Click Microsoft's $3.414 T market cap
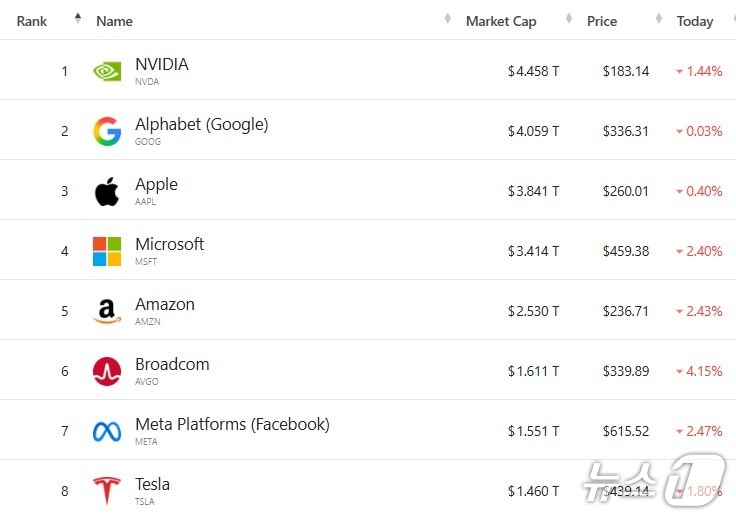This screenshot has height=517, width=736. tap(533, 251)
